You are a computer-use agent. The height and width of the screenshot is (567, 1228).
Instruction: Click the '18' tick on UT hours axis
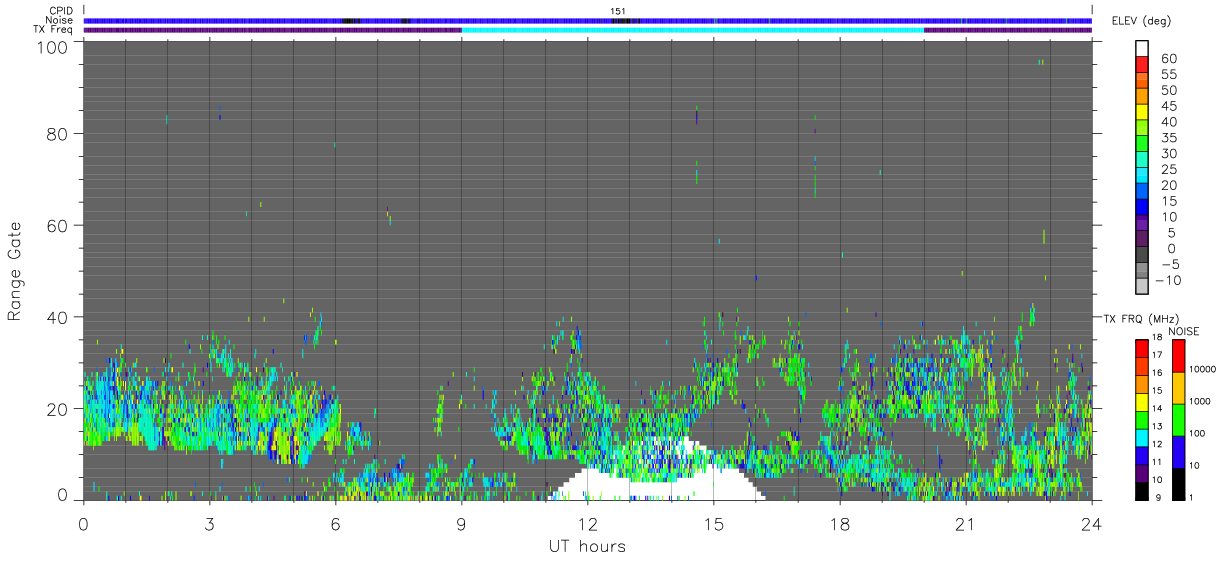(x=840, y=523)
